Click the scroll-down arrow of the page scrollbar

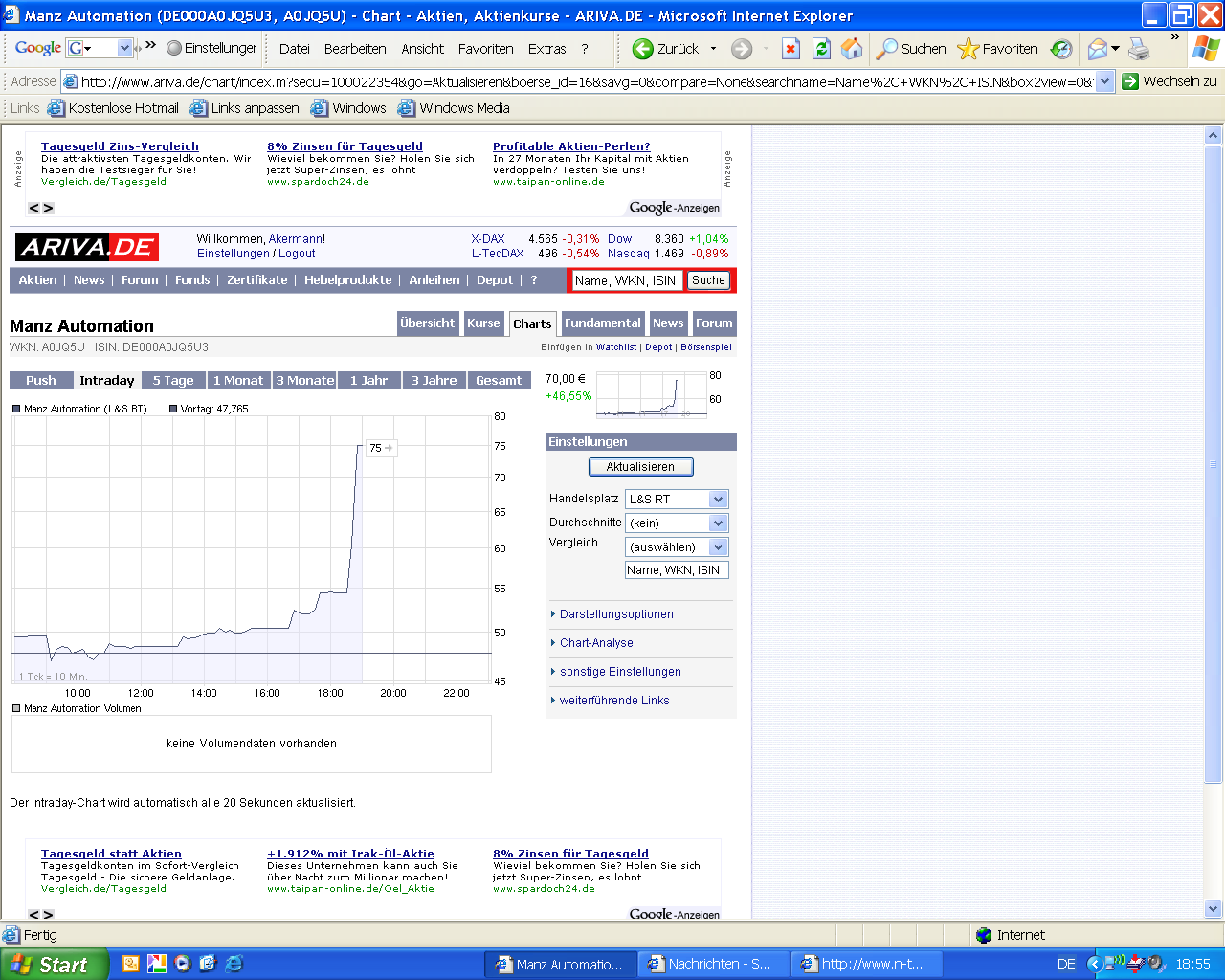point(1214,909)
